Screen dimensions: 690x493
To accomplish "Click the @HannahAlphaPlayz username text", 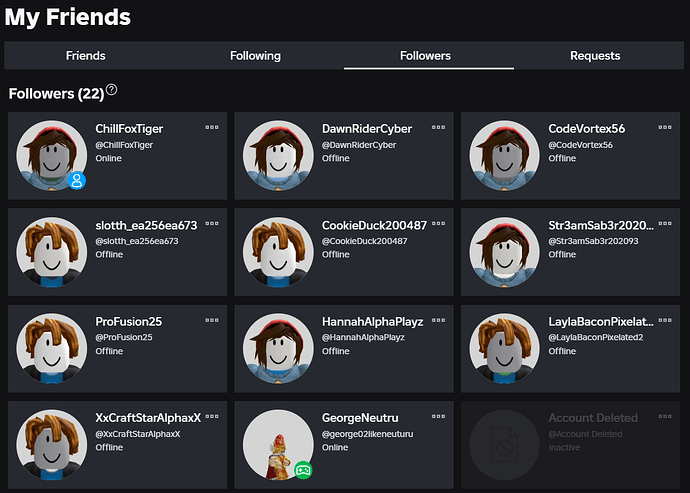I will [x=363, y=338].
